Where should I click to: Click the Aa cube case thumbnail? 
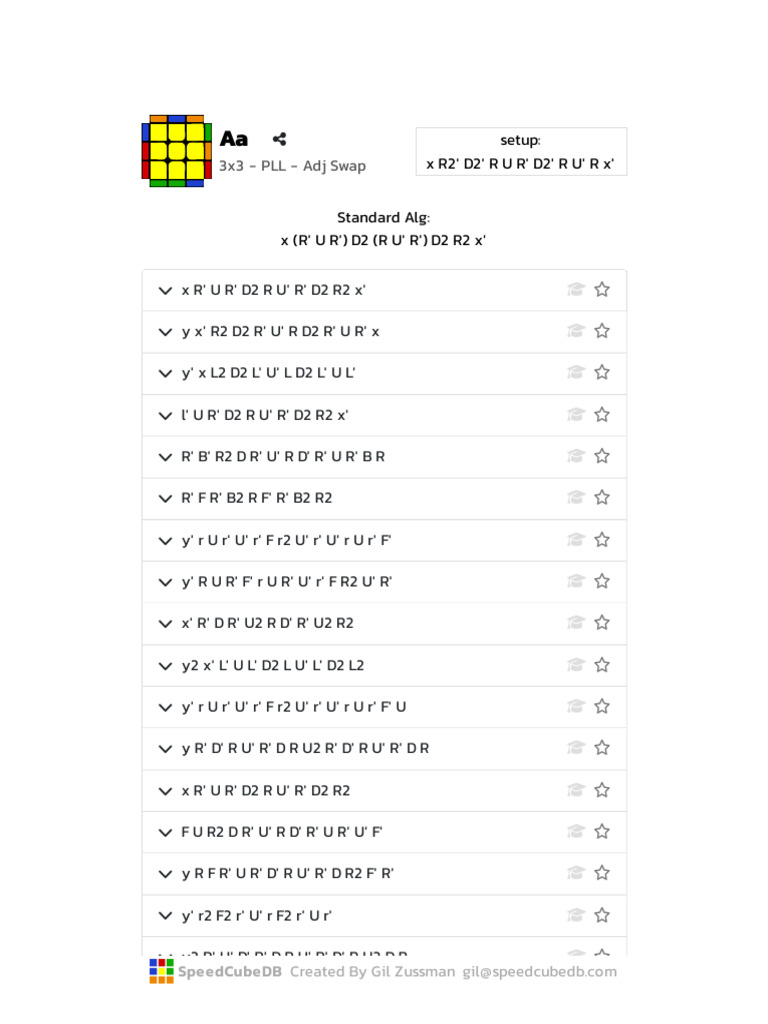tap(176, 151)
